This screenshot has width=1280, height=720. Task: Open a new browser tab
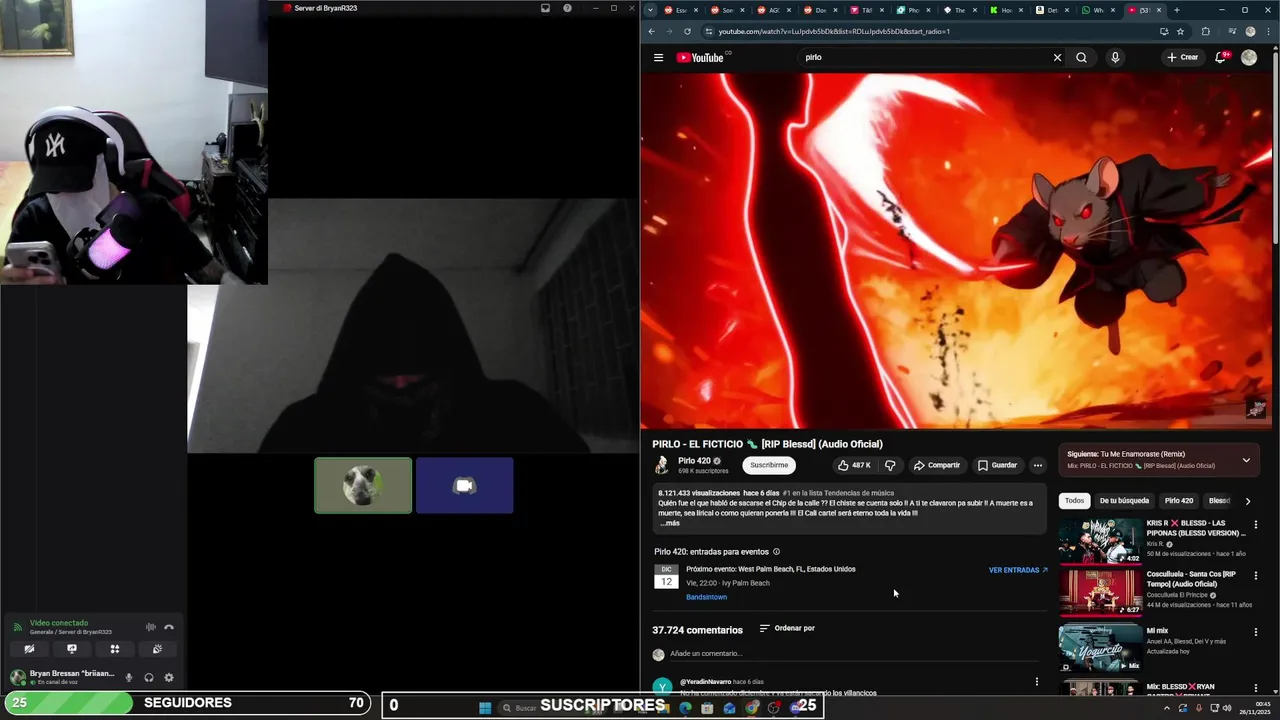pos(1177,10)
